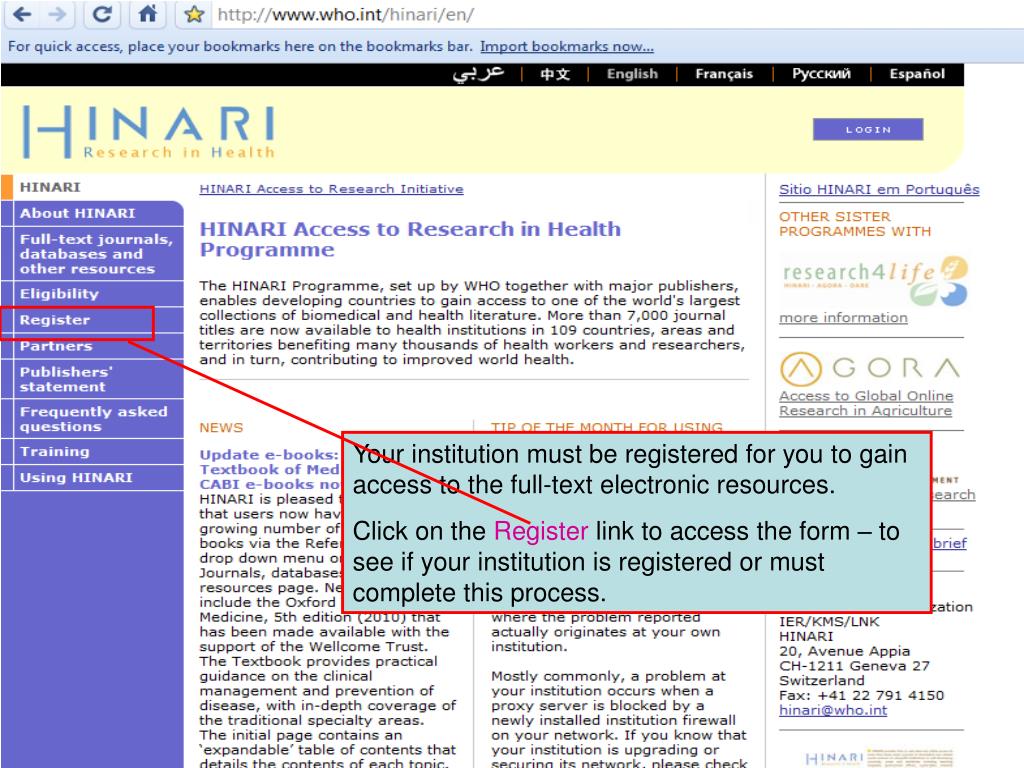Viewport: 1024px width, 768px height.
Task: Open Using HINARI sidebar item
Action: coord(92,477)
